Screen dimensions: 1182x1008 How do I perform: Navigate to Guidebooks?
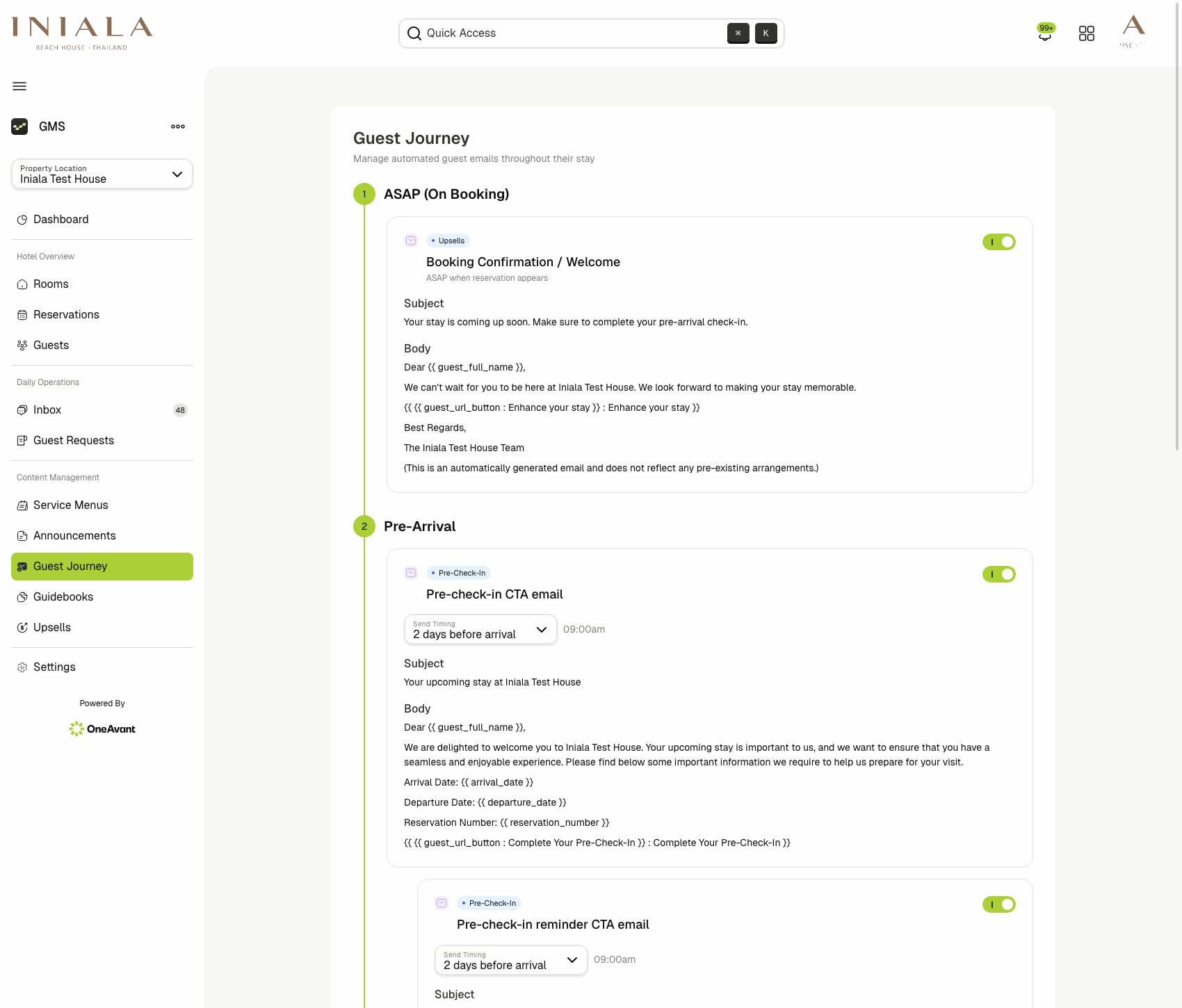(63, 596)
